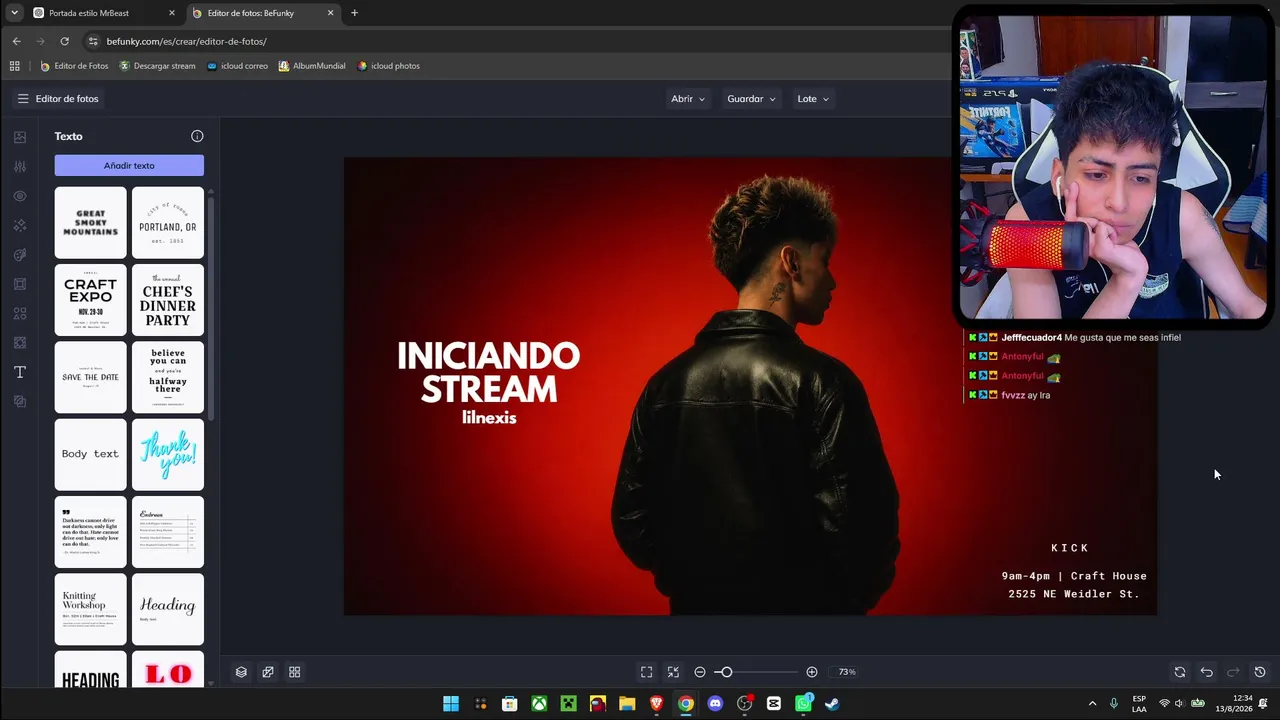Open the Editor de Fotos bookmark
1280x720 pixels.
click(74, 66)
